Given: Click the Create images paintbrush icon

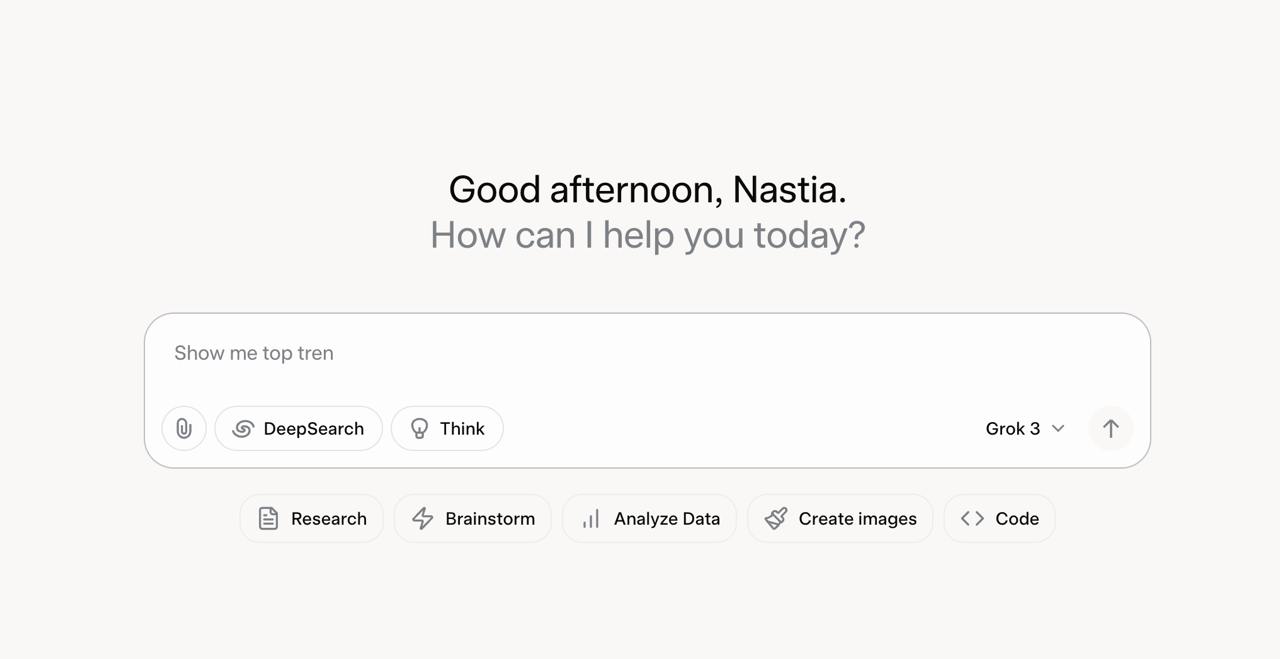Looking at the screenshot, I should click(x=776, y=518).
